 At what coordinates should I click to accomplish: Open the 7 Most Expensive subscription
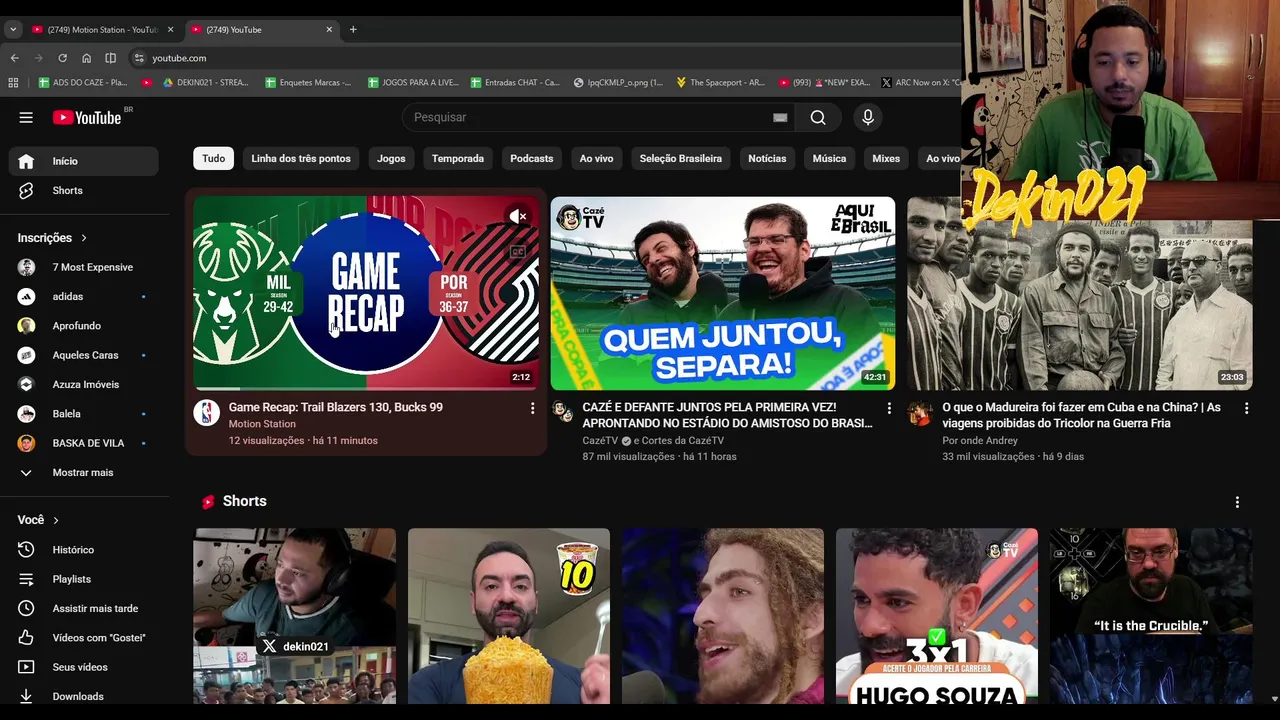tap(83, 267)
